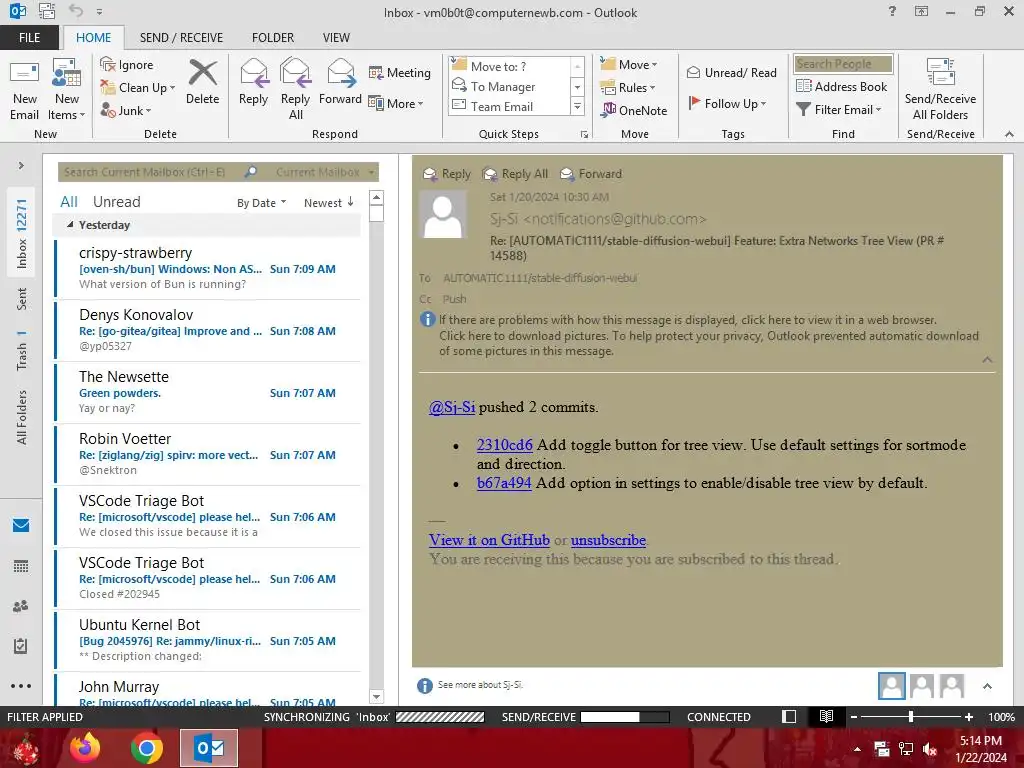
Task: Send message to OneNote
Action: (634, 110)
